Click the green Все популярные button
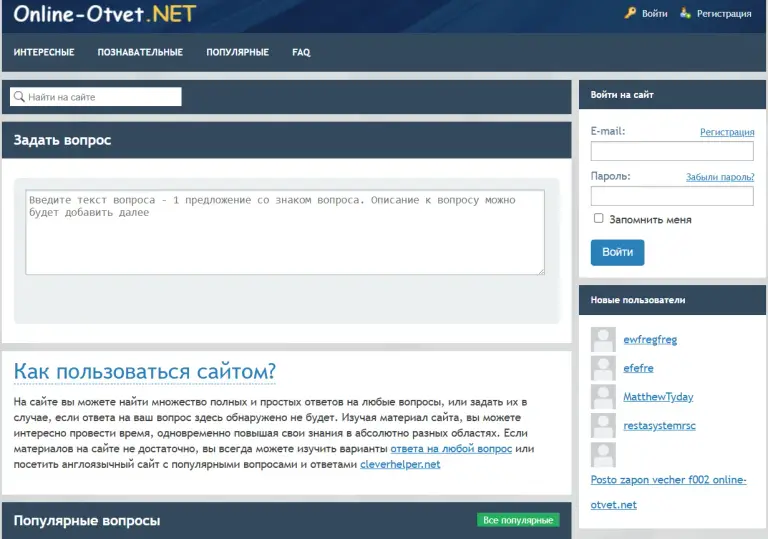This screenshot has height=539, width=768. tap(518, 520)
